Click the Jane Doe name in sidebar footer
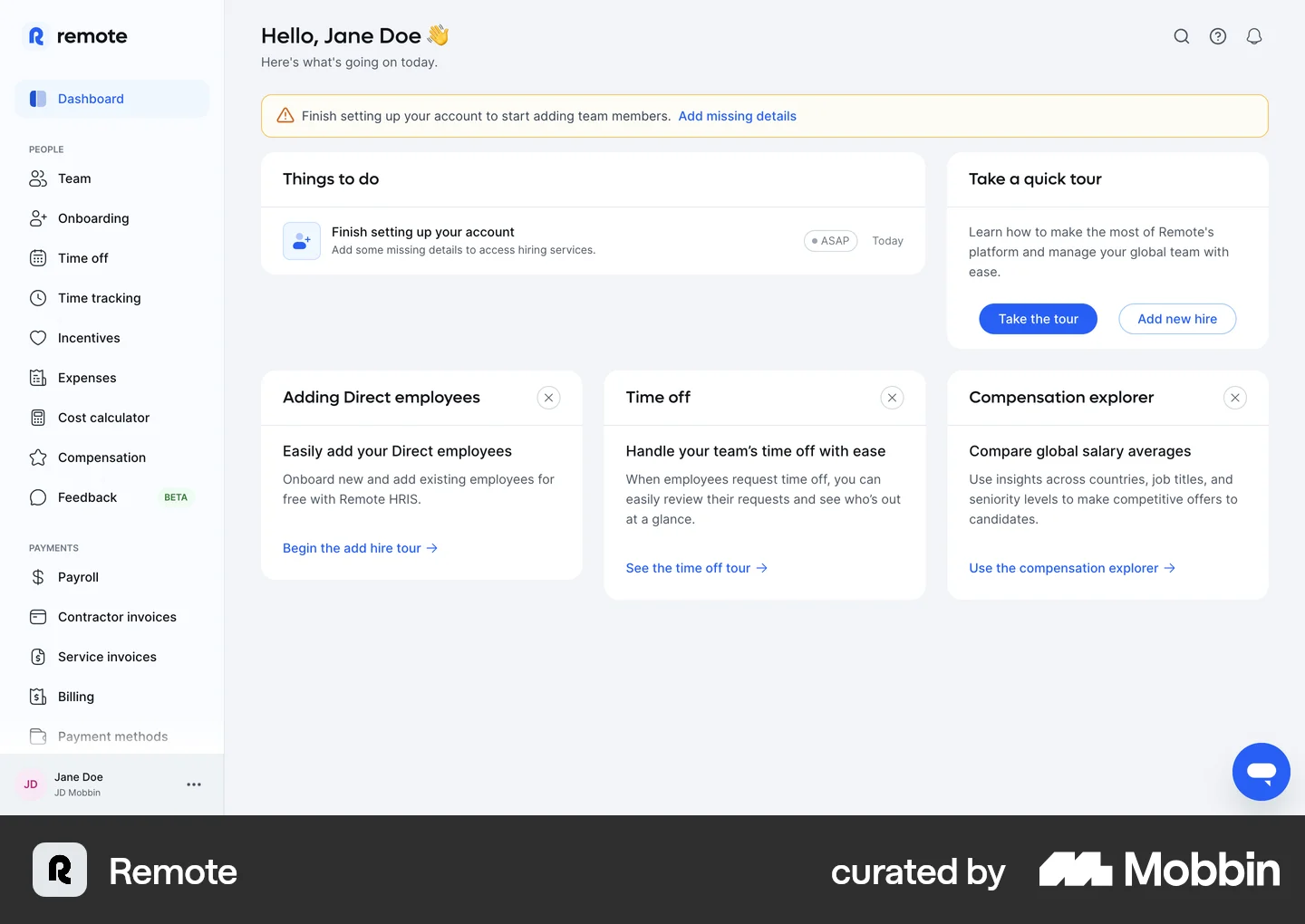The height and width of the screenshot is (924, 1305). [x=79, y=777]
